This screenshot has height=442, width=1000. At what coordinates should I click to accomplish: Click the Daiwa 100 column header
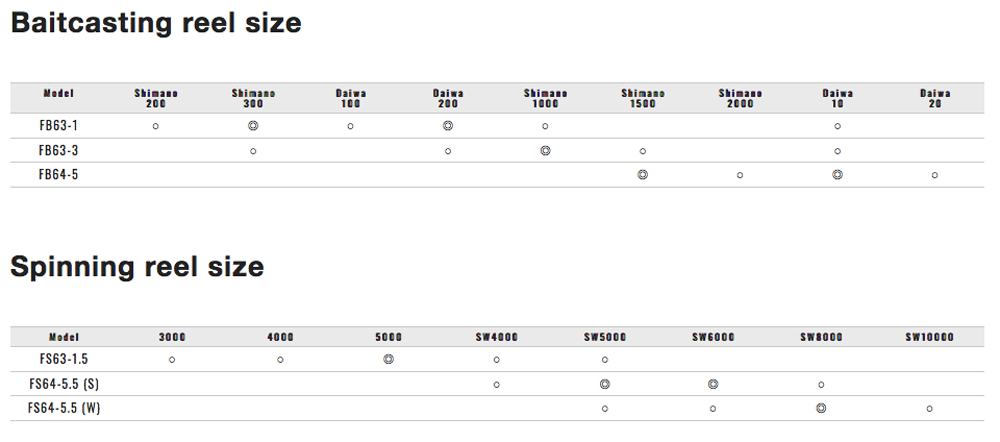[351, 98]
